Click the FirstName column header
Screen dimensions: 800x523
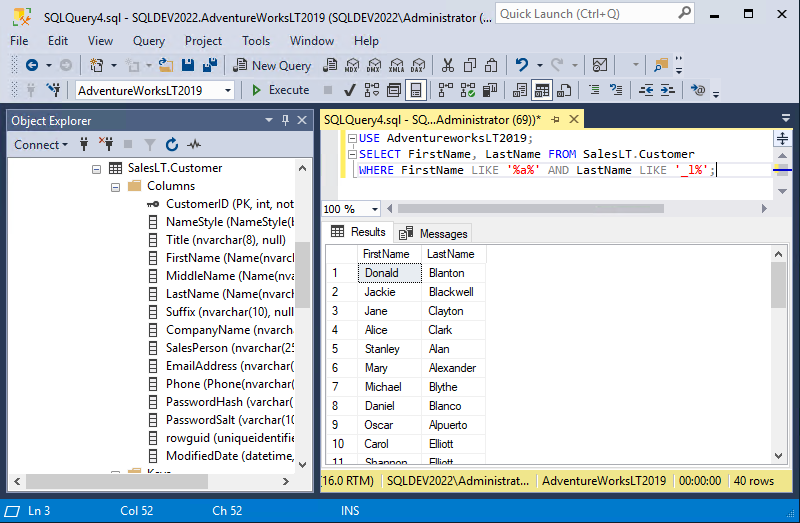point(389,254)
